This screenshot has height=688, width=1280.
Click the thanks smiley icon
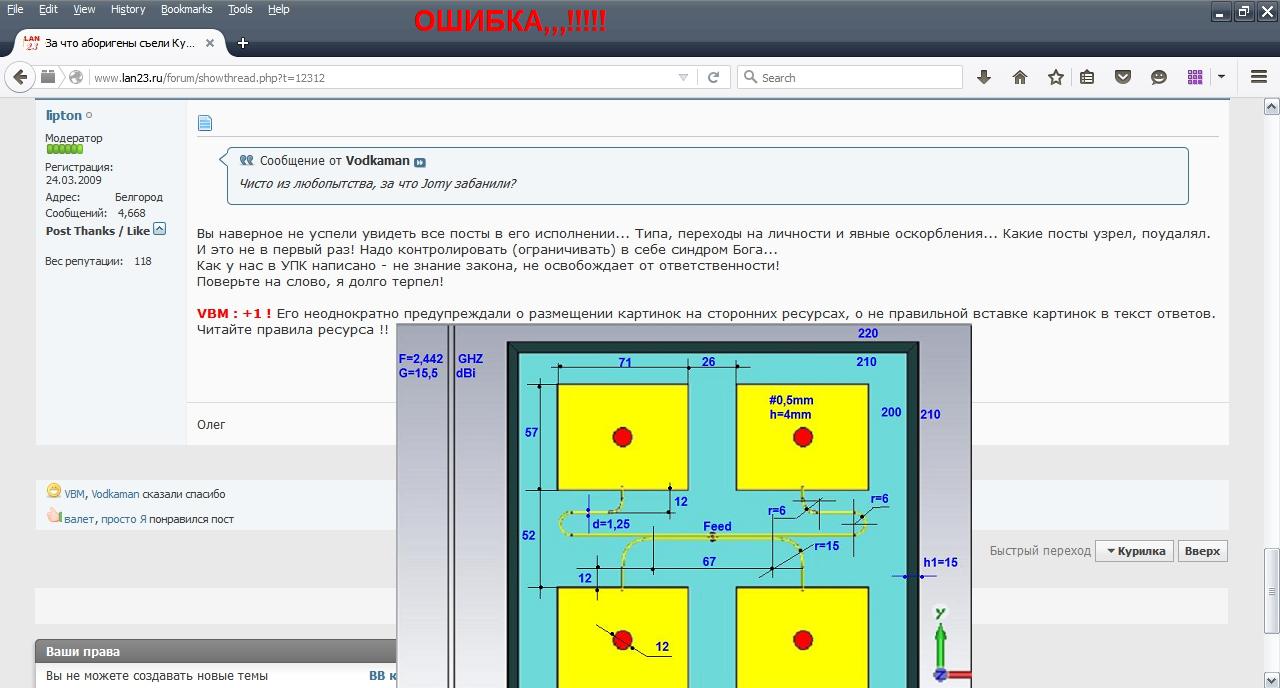[54, 491]
